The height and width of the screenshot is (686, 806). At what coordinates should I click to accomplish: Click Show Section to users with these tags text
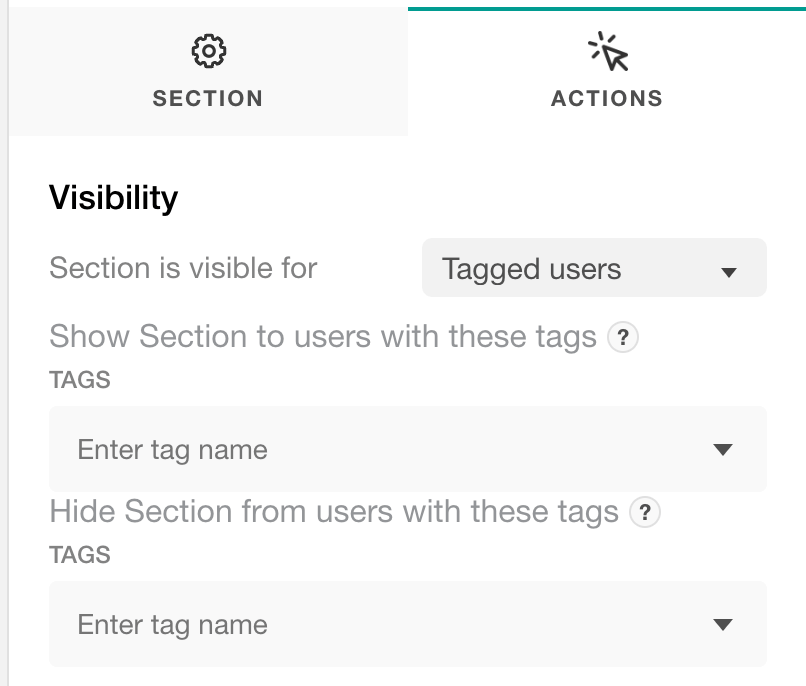[323, 337]
